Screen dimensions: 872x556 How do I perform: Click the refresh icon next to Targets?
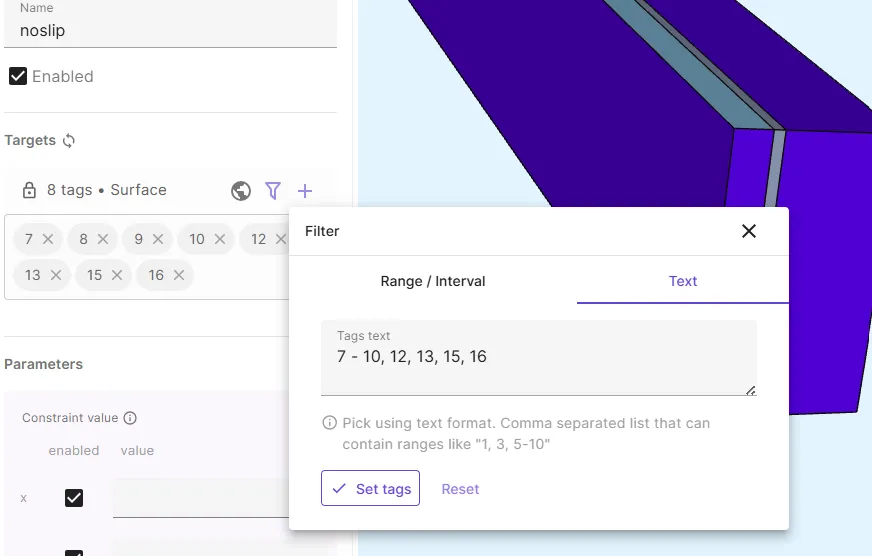(69, 141)
